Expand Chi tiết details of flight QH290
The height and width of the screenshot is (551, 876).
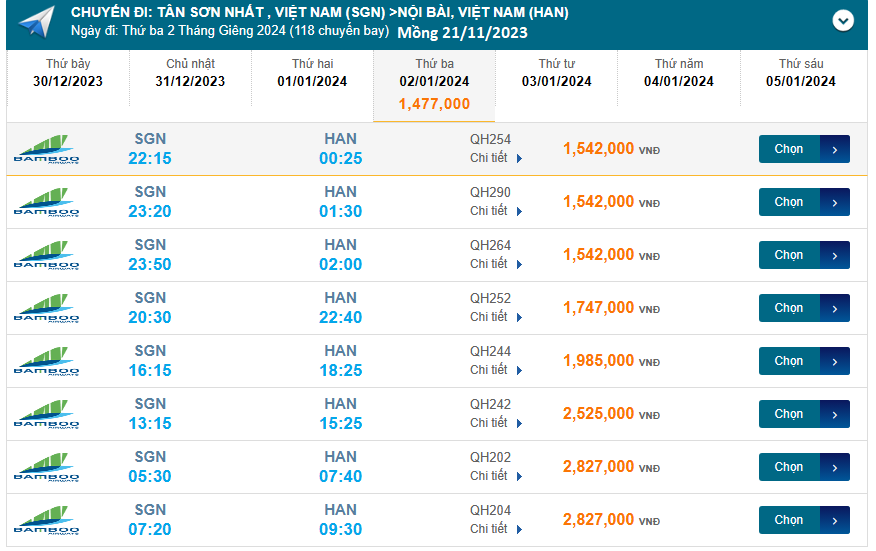tap(495, 211)
